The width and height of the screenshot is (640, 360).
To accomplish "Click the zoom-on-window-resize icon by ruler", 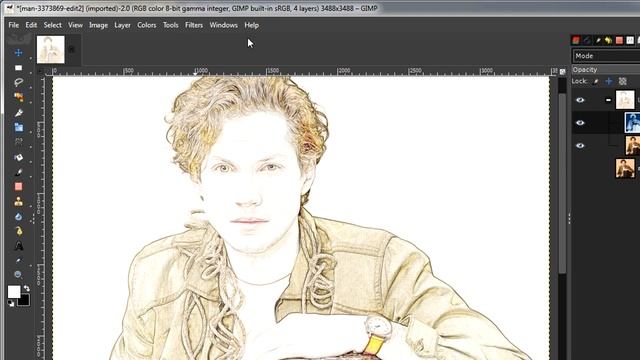I will 562,71.
